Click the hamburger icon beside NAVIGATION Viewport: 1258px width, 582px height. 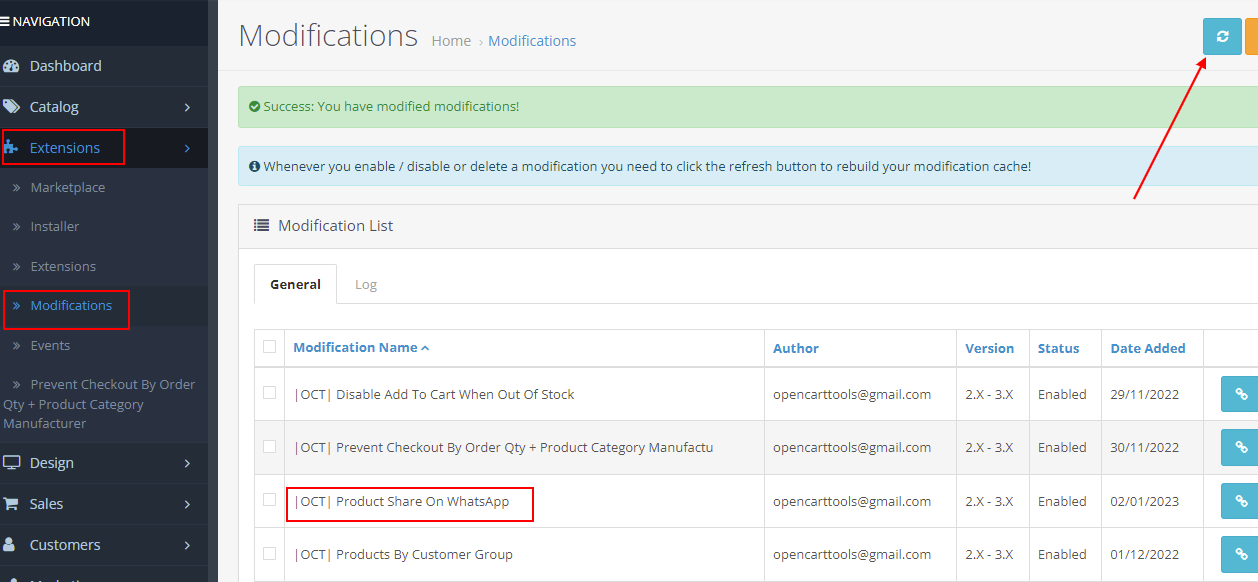click(x=6, y=21)
